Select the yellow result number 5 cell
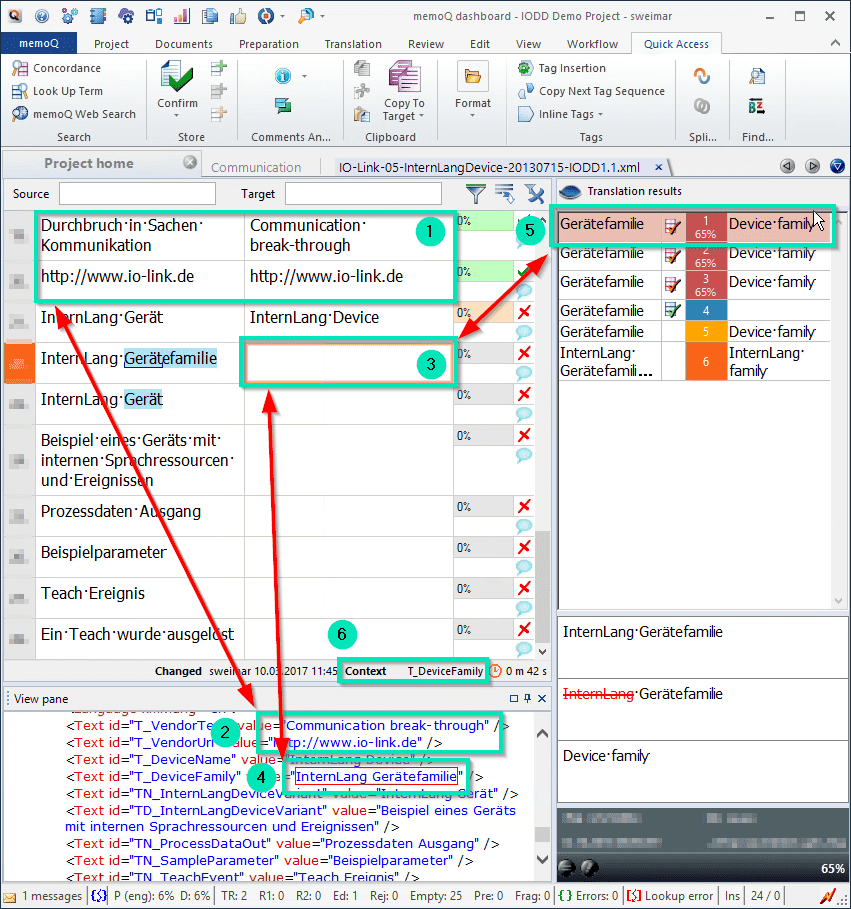The width and height of the screenshot is (851, 909). coord(706,332)
